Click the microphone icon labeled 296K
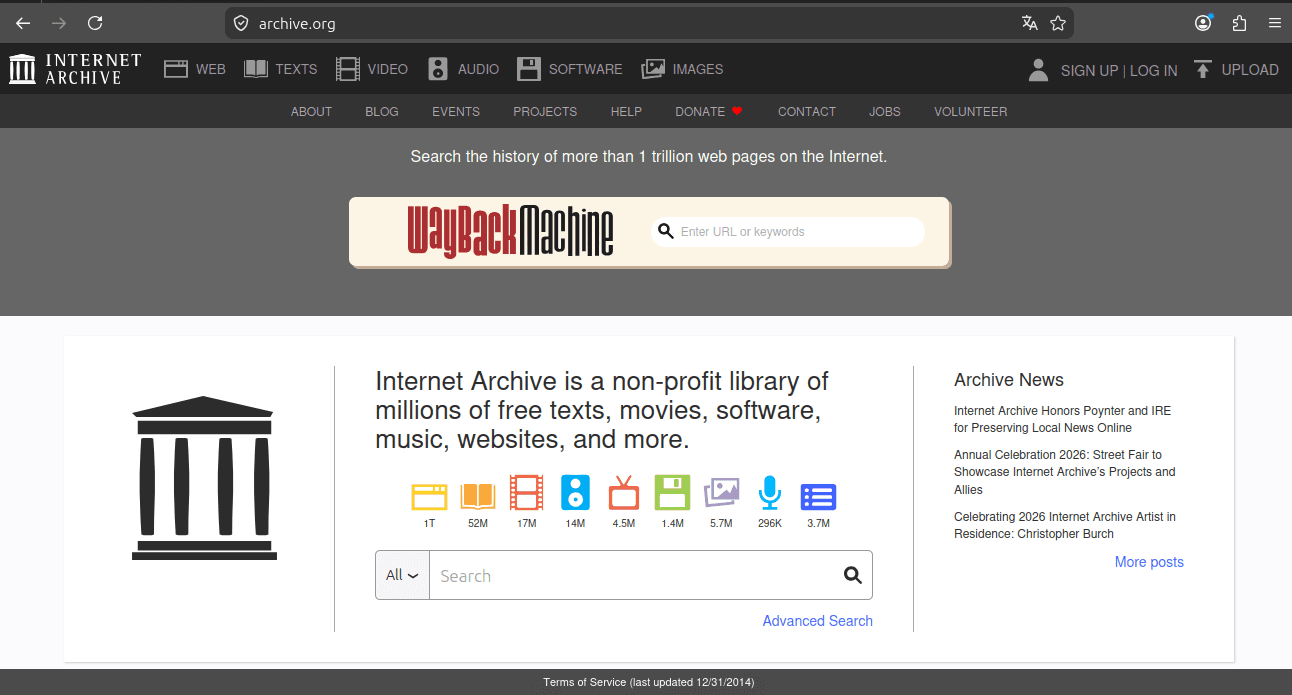This screenshot has width=1292, height=695. click(x=769, y=493)
